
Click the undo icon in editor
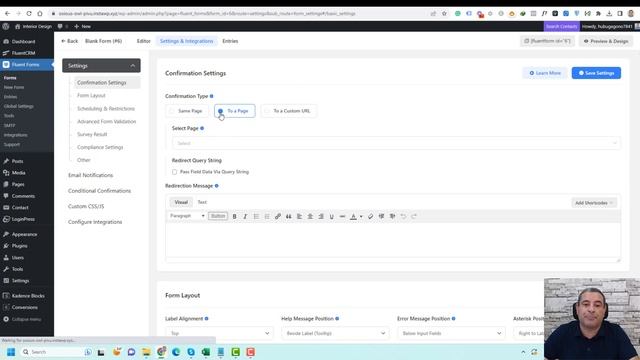[403, 216]
